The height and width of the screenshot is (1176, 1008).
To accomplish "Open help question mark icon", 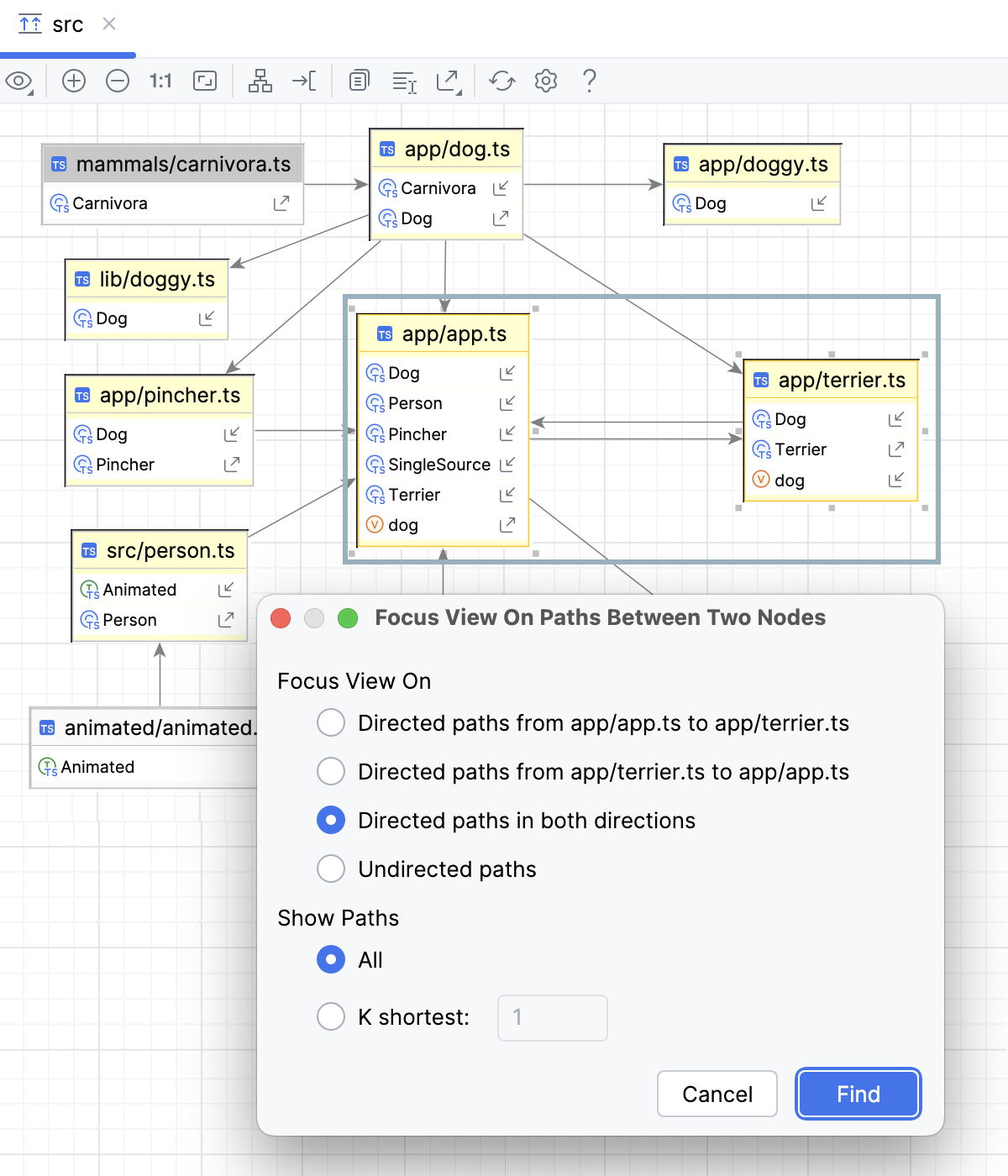I will [x=590, y=81].
